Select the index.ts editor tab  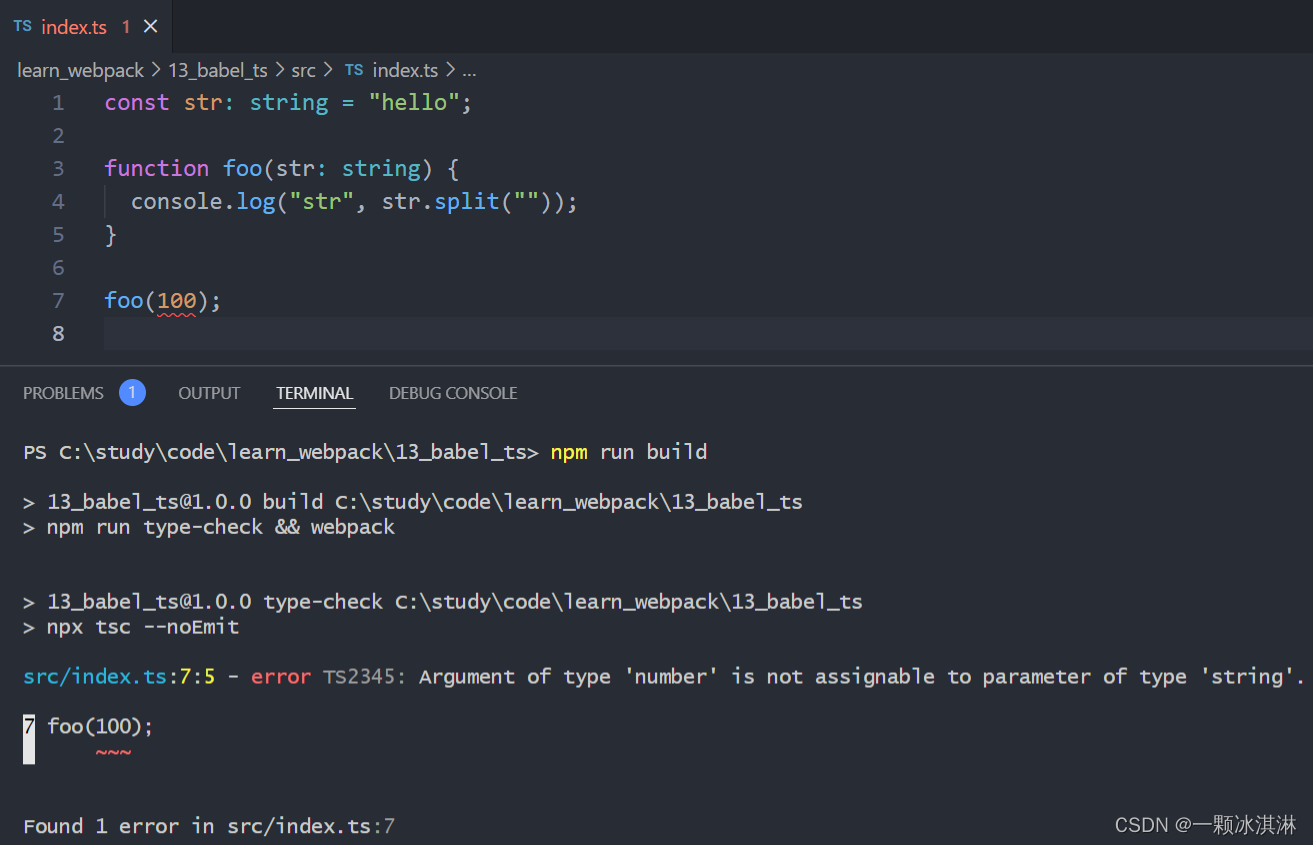coord(85,27)
